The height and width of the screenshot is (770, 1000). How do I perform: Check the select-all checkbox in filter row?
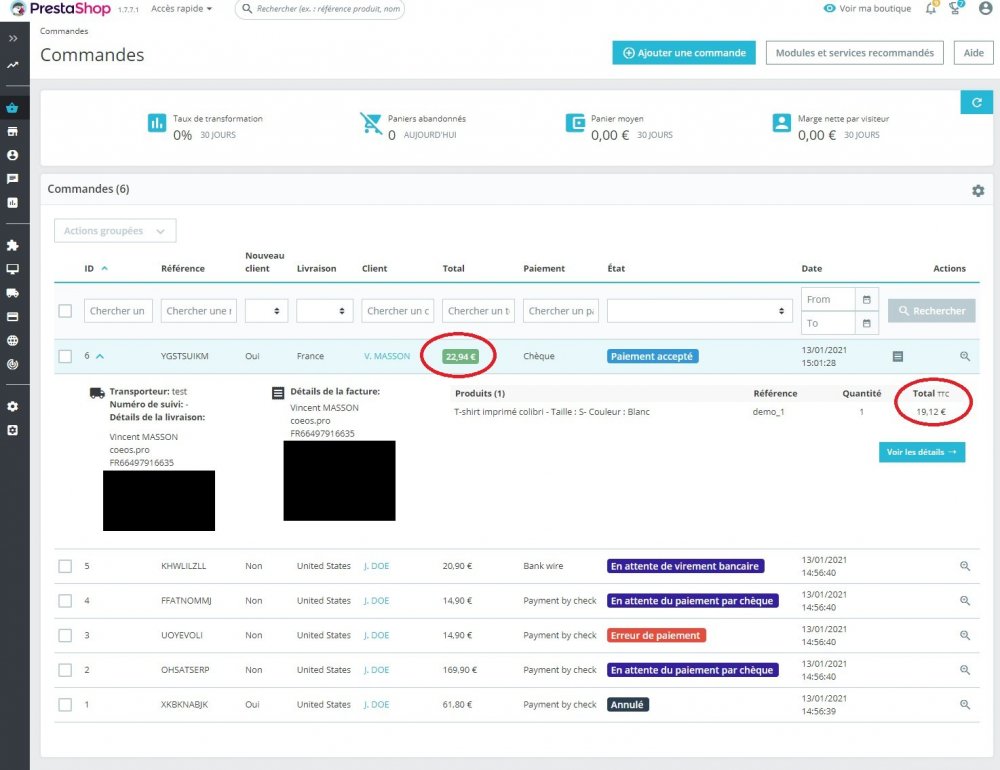[65, 311]
